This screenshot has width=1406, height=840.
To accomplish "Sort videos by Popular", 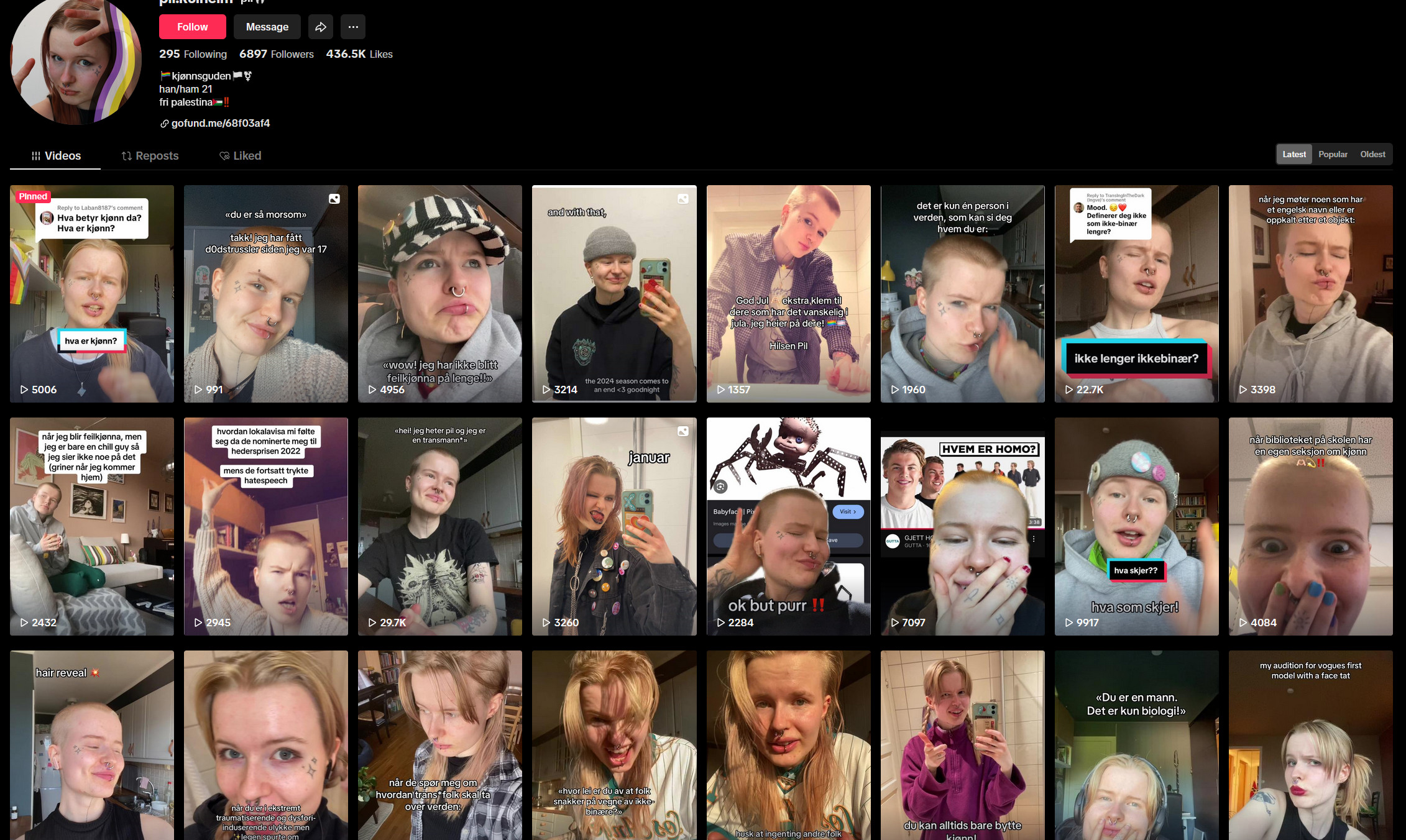I will point(1333,154).
